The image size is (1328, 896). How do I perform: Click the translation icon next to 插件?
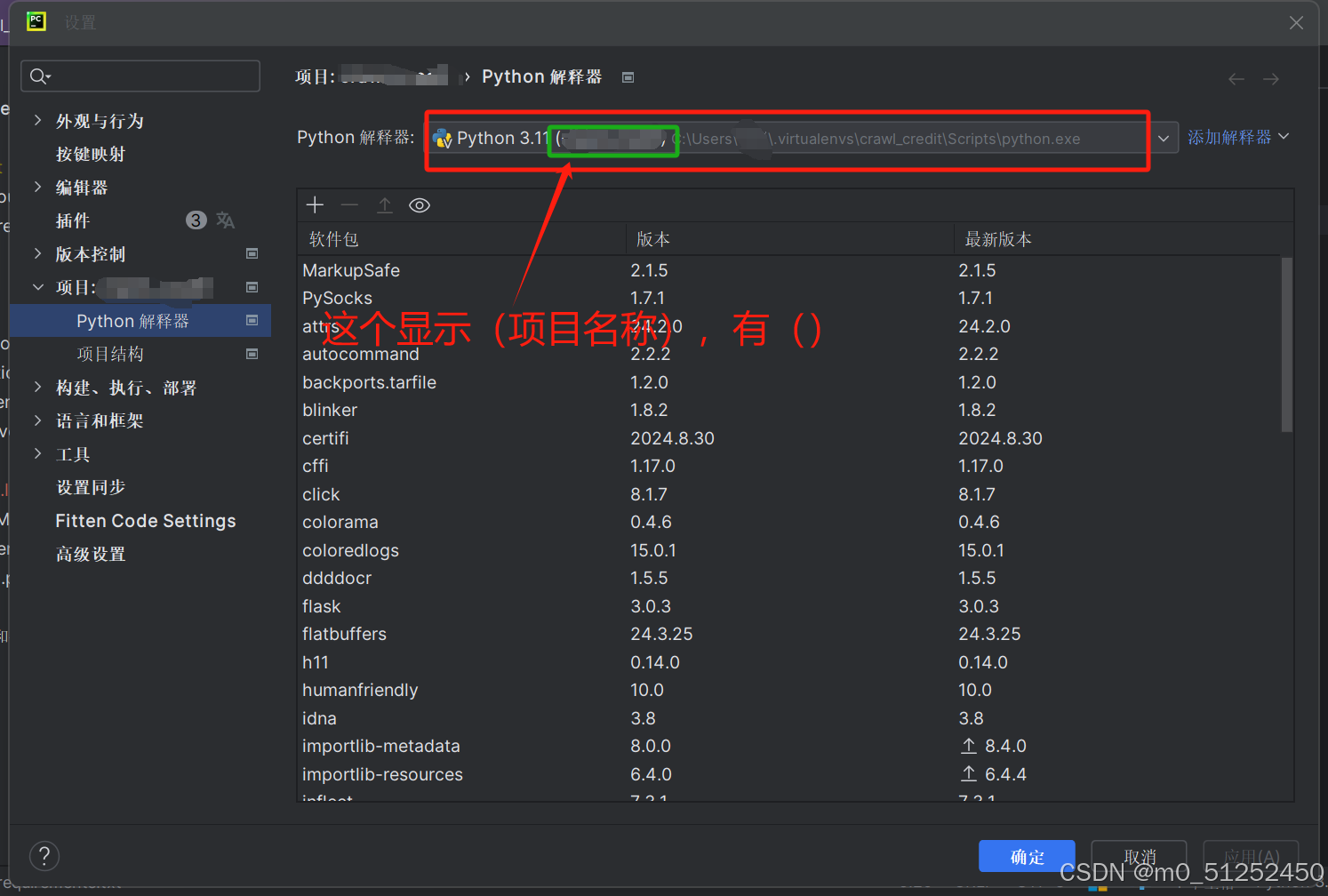coord(226,220)
